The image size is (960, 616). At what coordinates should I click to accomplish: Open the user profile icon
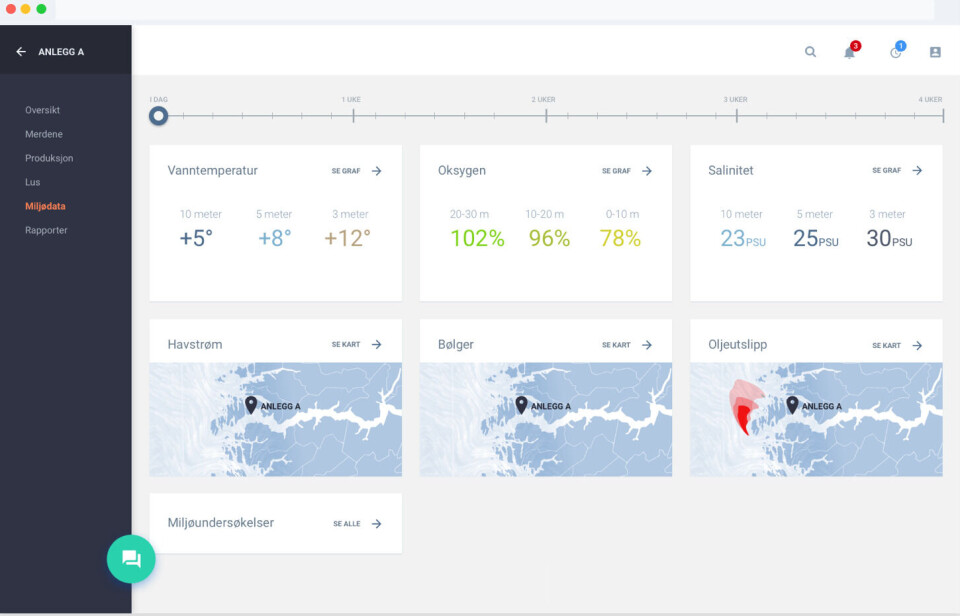click(x=935, y=52)
